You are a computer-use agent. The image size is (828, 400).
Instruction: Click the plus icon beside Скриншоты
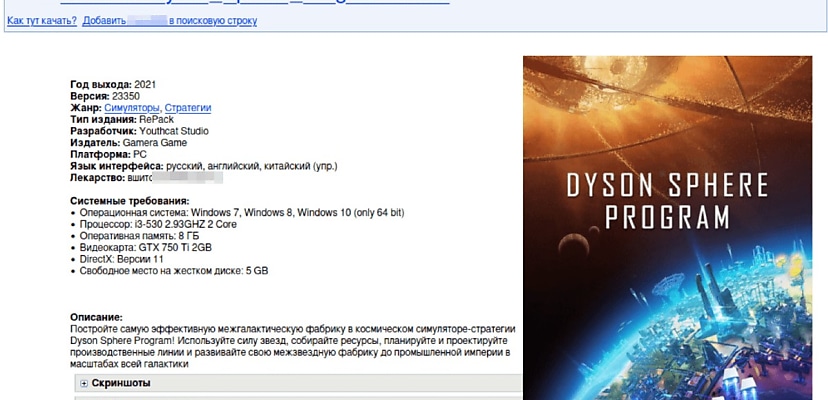84,384
